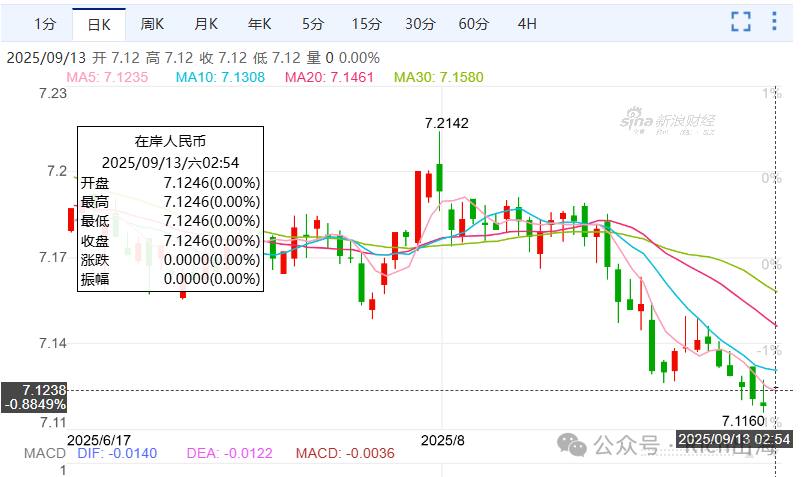Click the MA30 indicator label

point(438,77)
